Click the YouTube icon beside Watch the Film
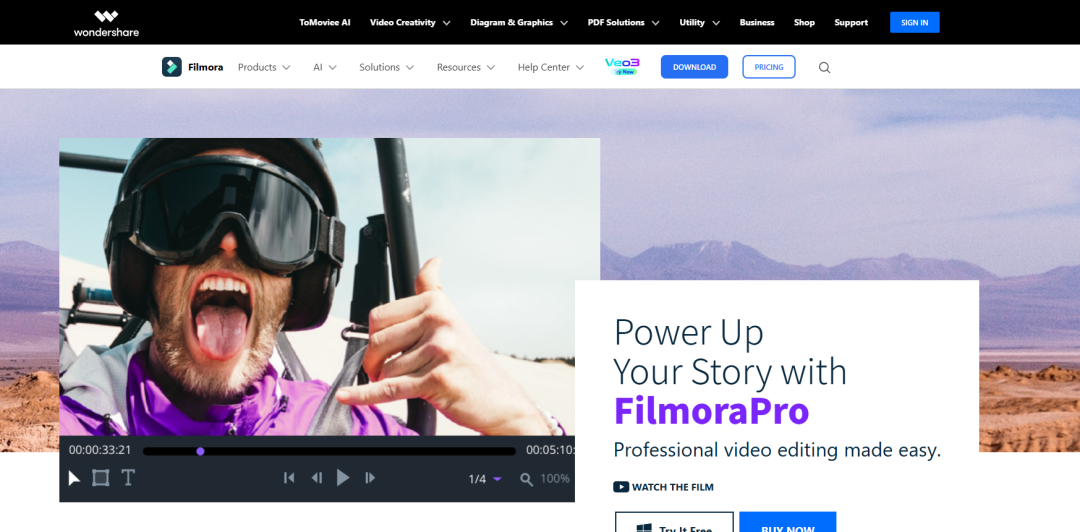1080x532 pixels. 621,487
